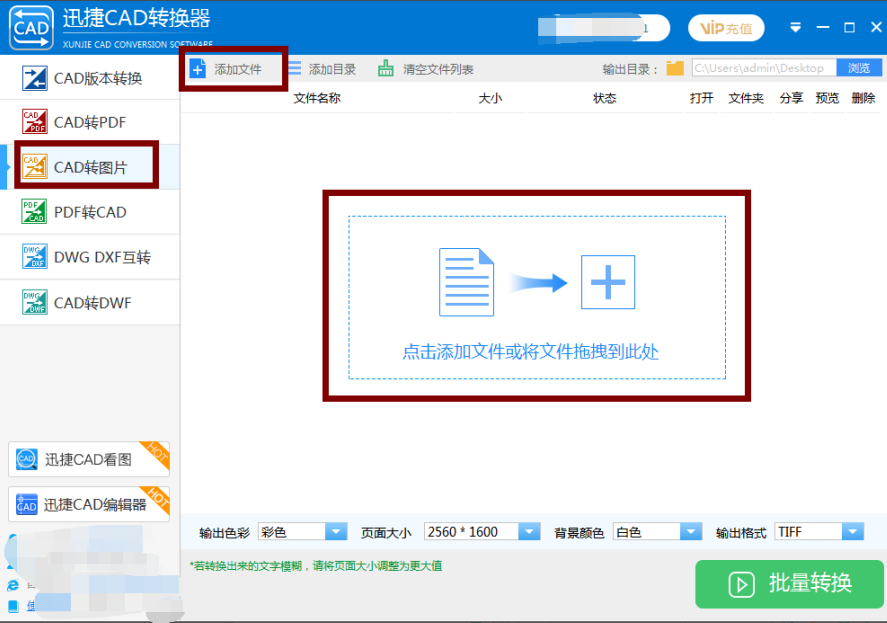
Task: Open the 背景颜色 白色 combo box
Action: click(657, 532)
